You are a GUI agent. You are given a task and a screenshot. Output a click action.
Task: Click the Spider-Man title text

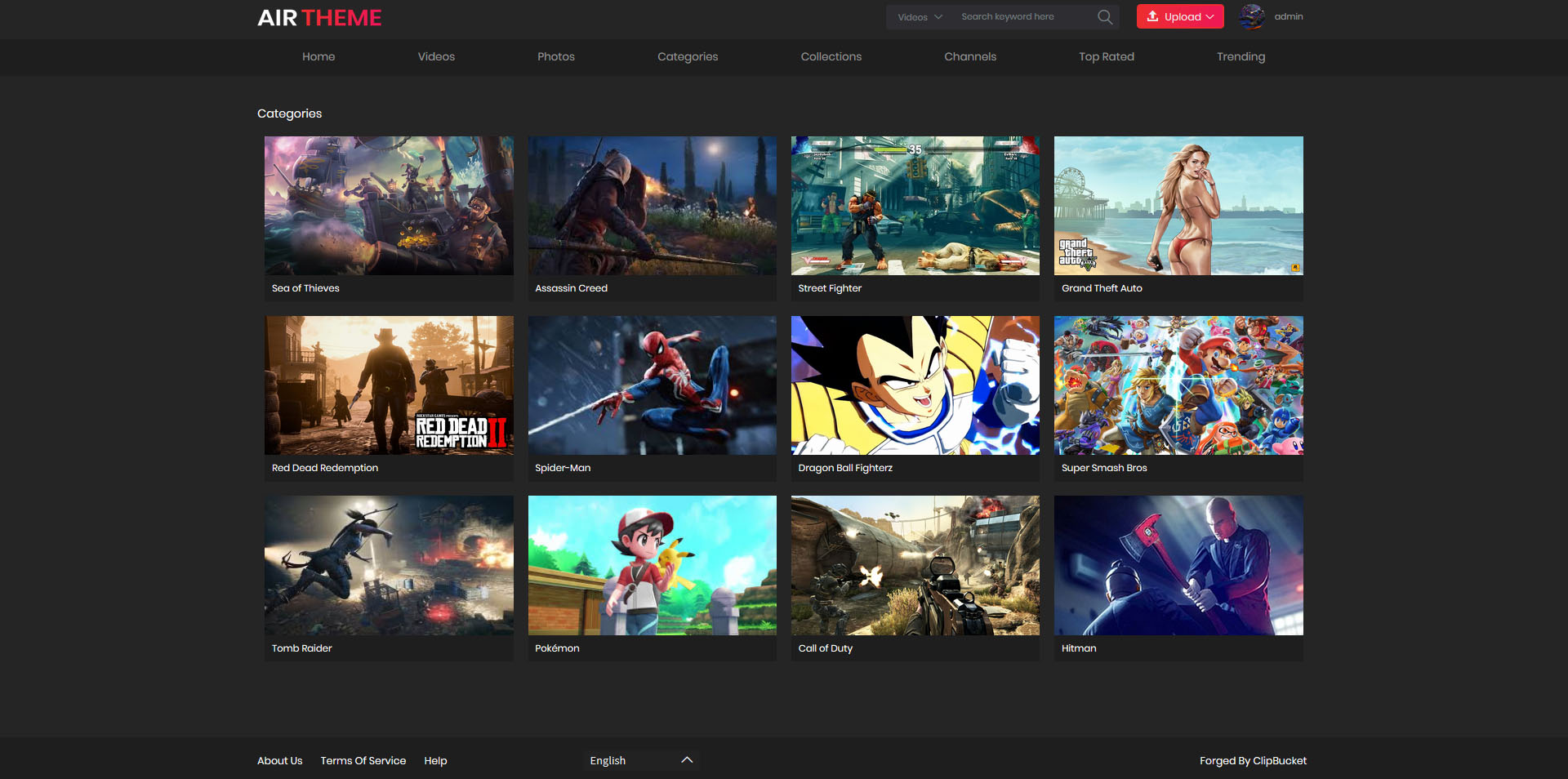[563, 468]
